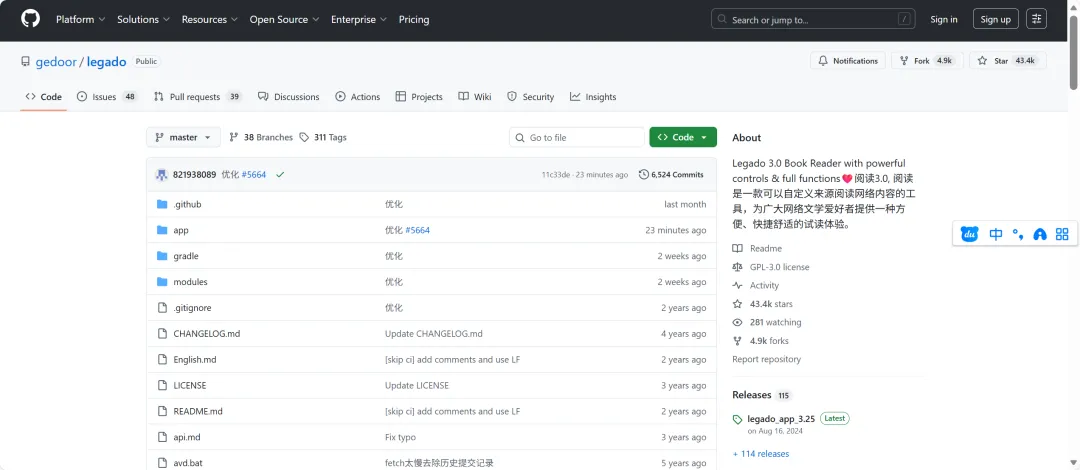Image resolution: width=1080 pixels, height=470 pixels.
Task: Click the Notifications bell button
Action: (848, 61)
